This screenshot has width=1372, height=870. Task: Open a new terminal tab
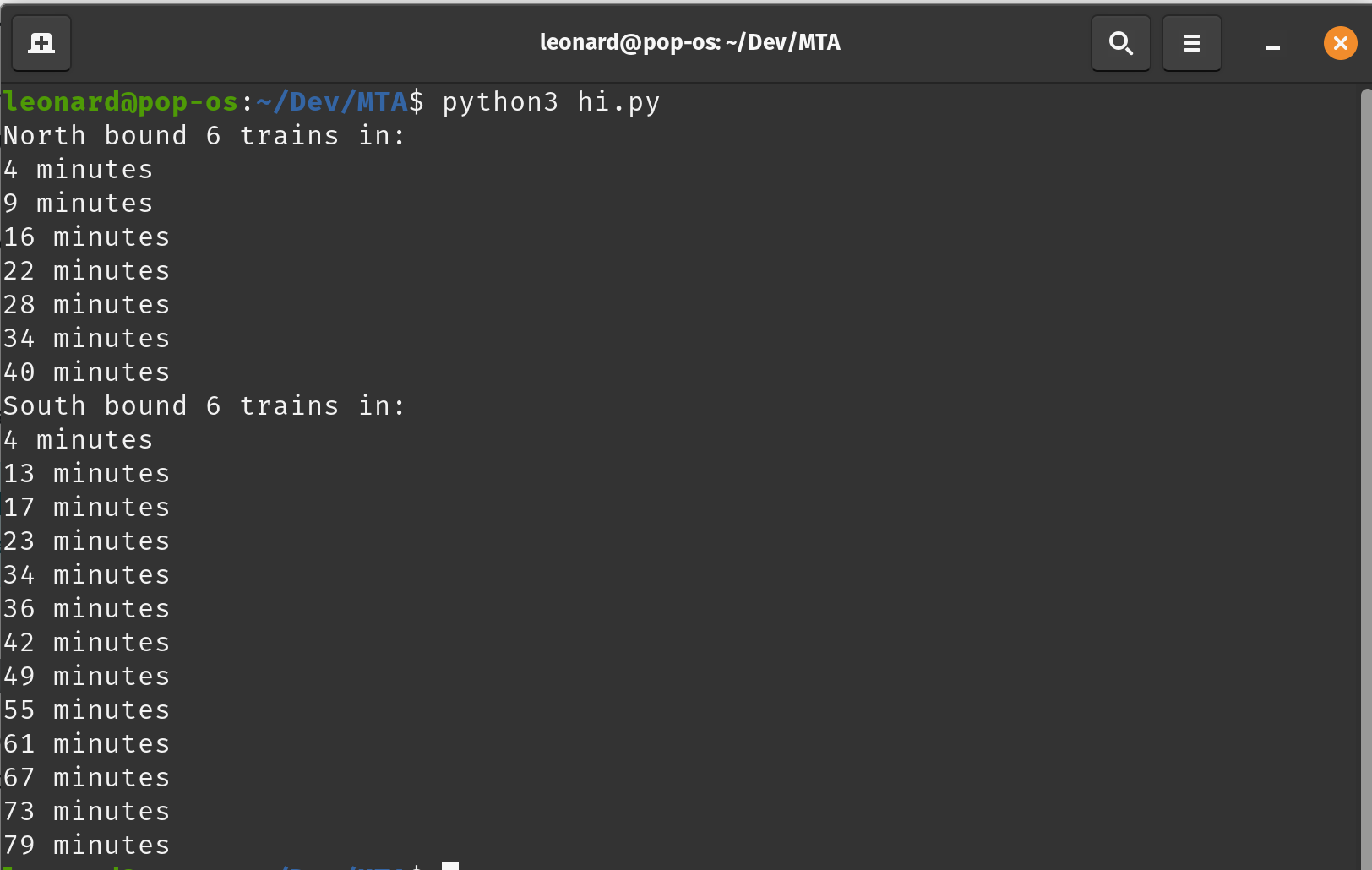[41, 43]
